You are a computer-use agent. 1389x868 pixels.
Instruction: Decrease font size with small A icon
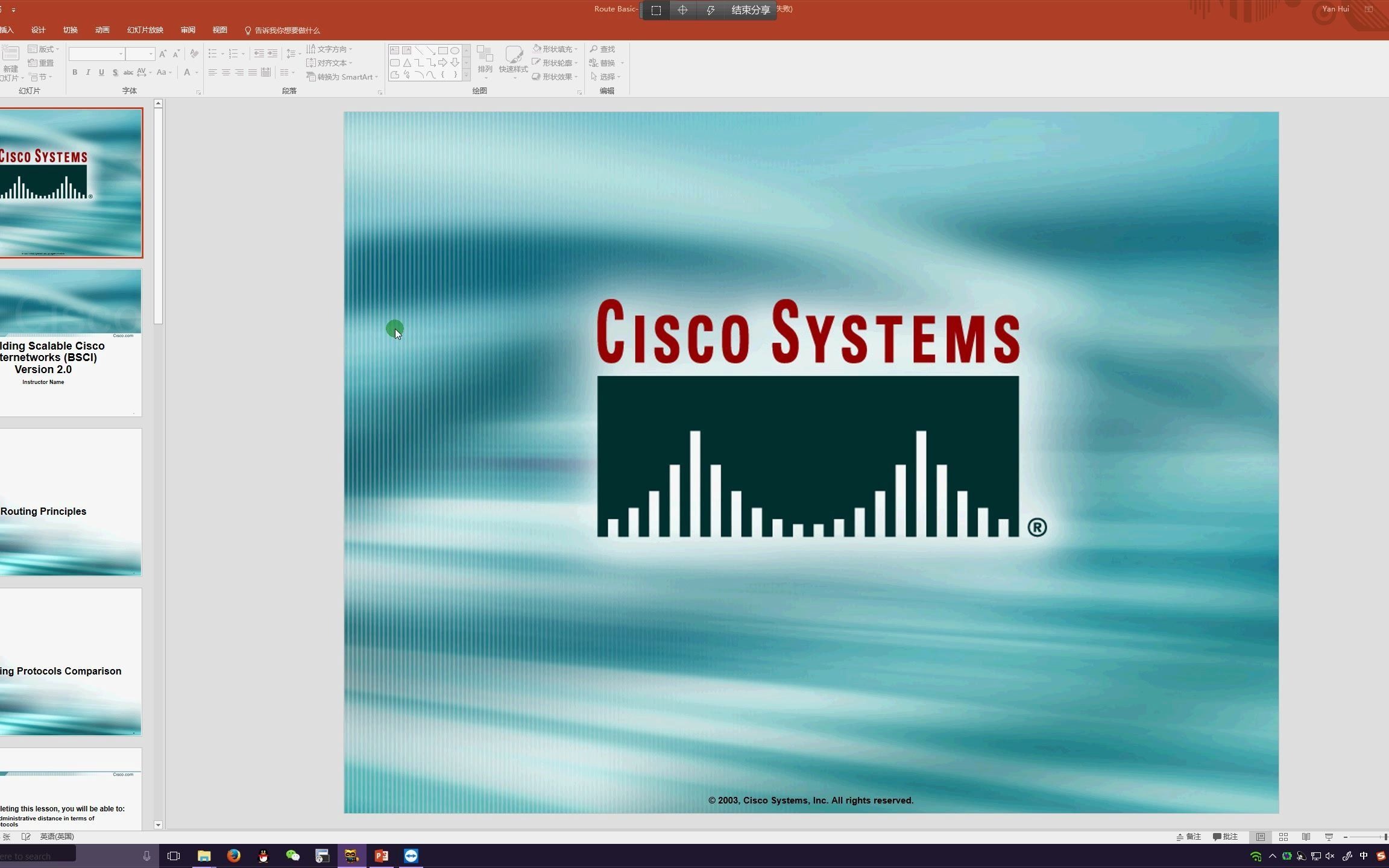[x=176, y=54]
